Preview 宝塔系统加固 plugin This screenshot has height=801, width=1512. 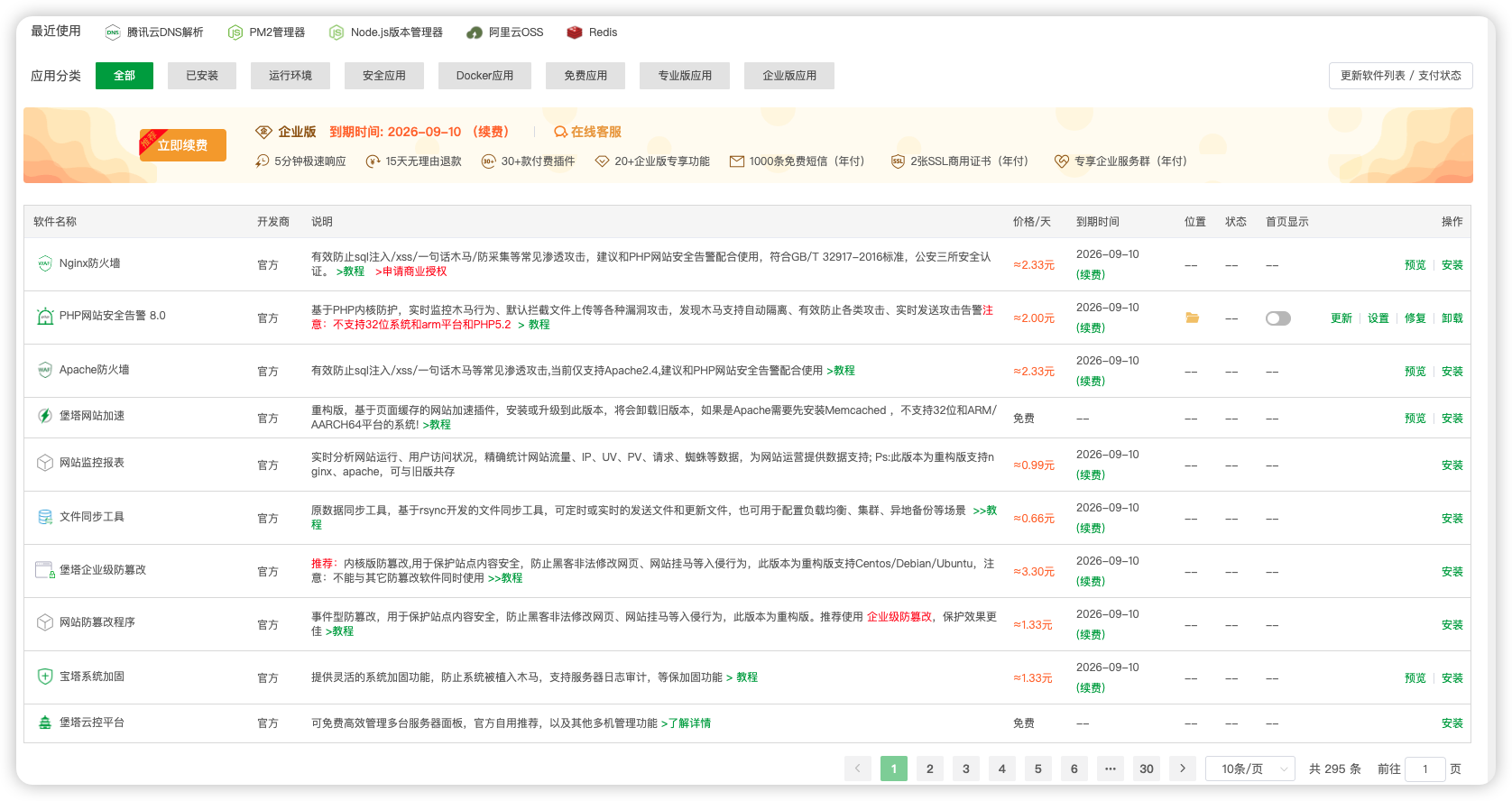1415,678
